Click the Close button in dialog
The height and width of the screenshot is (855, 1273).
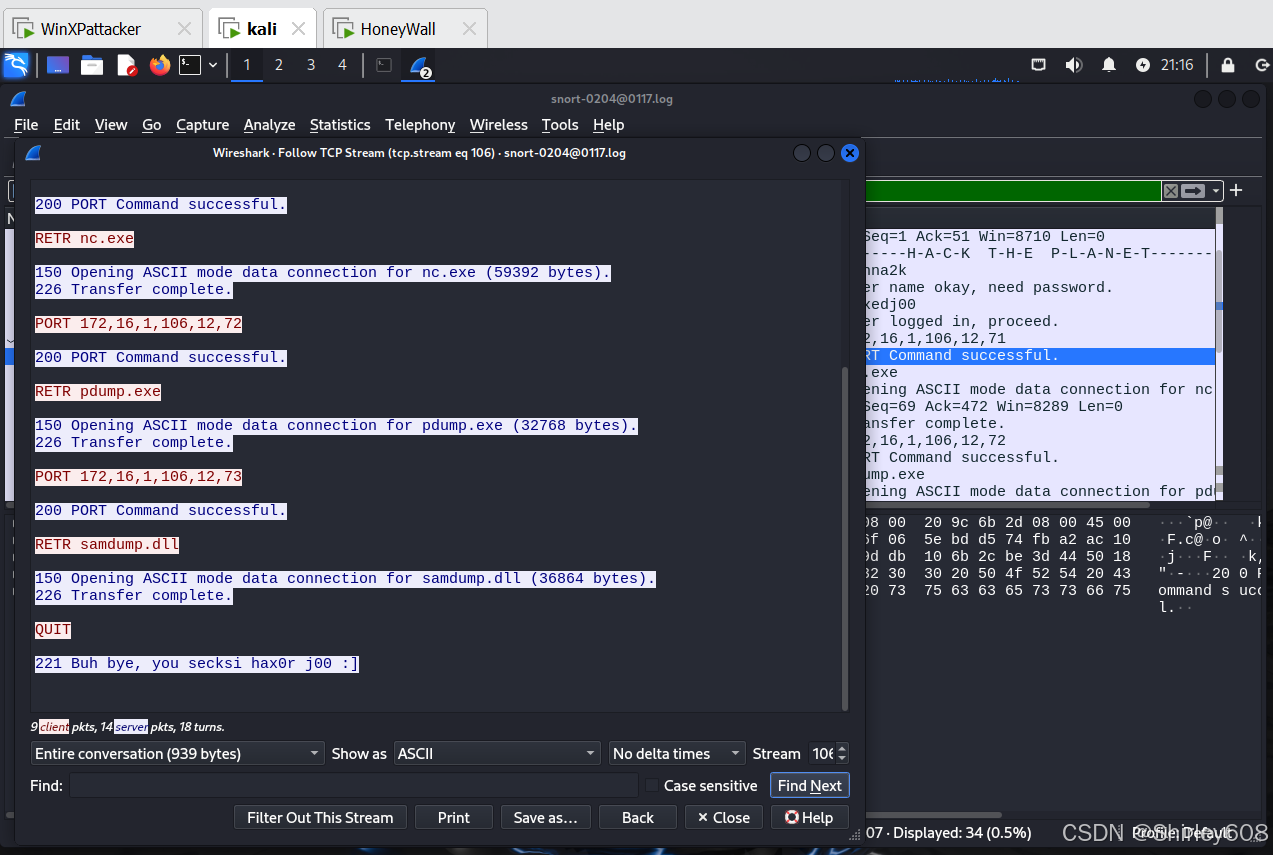[x=724, y=817]
